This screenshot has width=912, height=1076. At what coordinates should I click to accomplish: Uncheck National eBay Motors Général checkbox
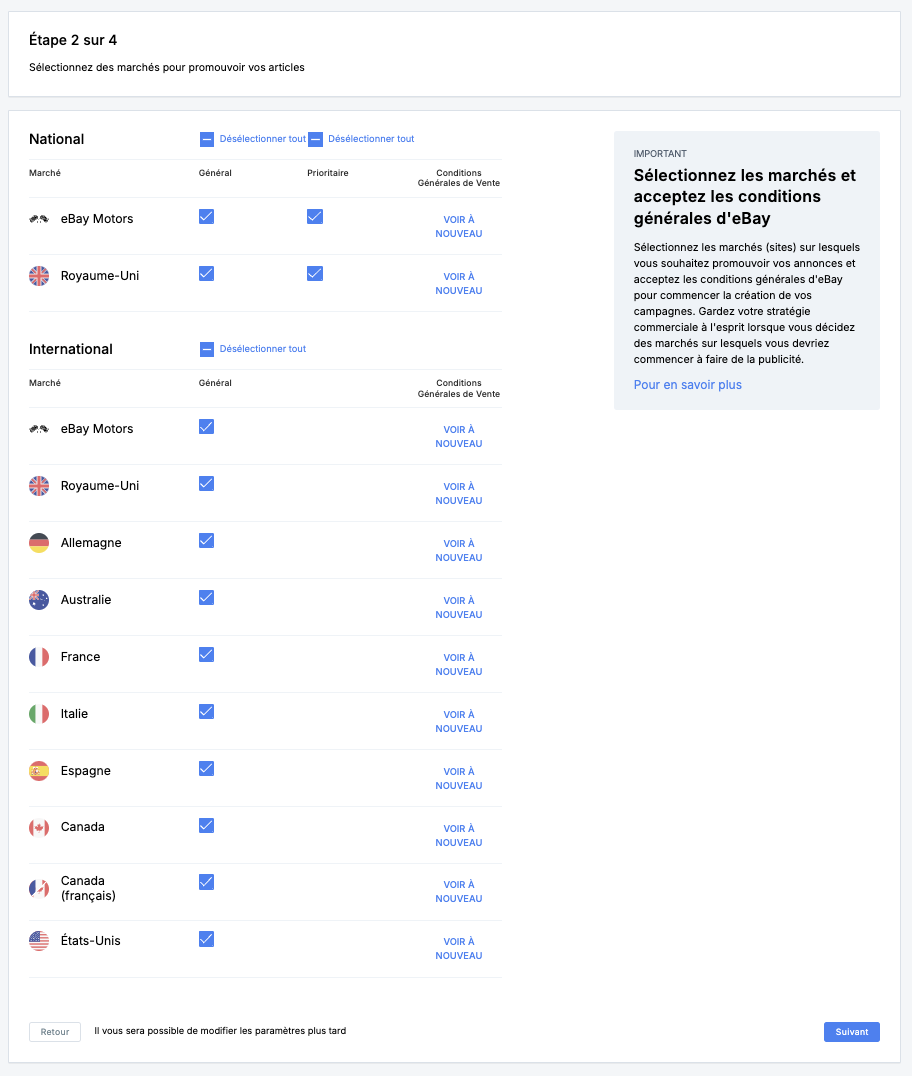pyautogui.click(x=207, y=217)
